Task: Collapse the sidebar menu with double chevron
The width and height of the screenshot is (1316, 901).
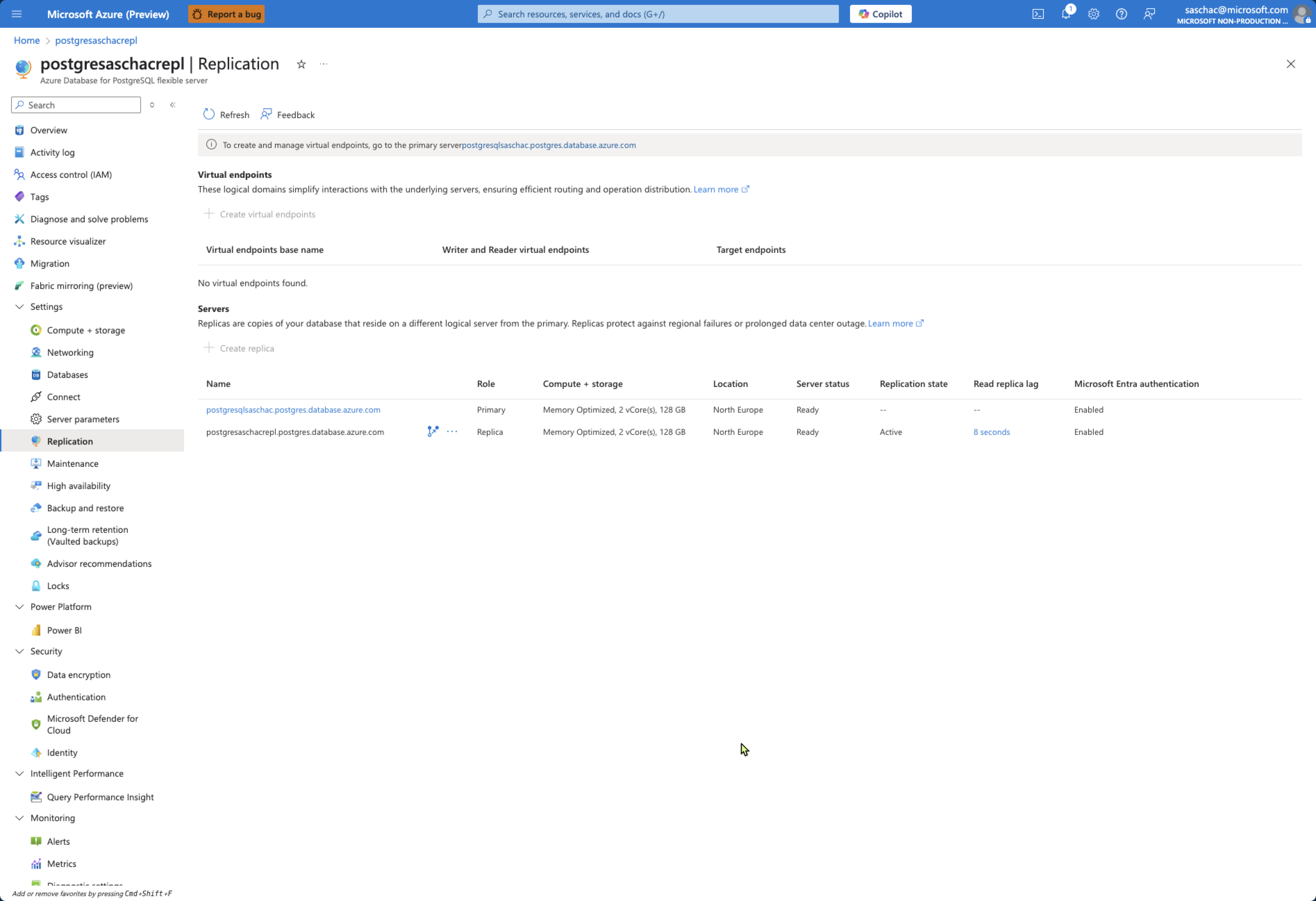Action: [x=173, y=105]
